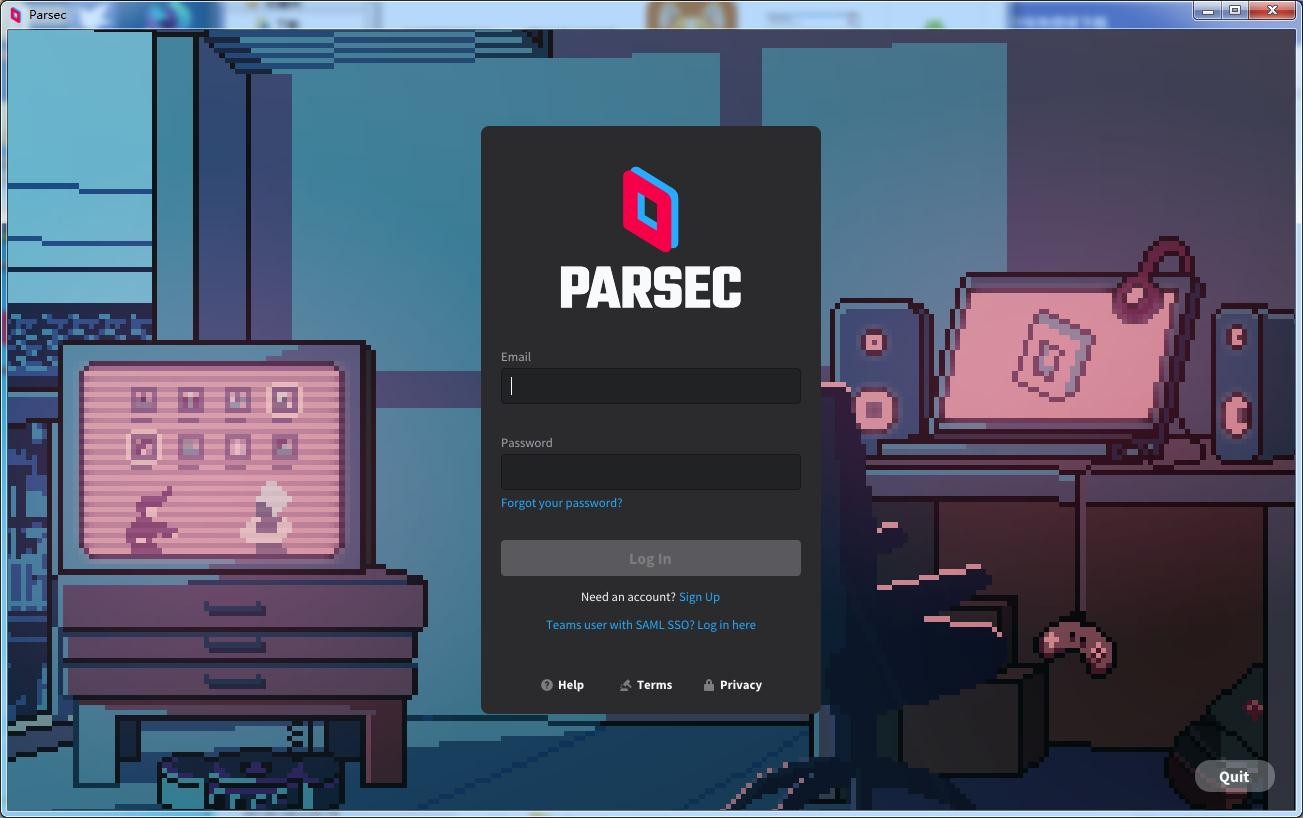Click the Terms gavel icon

(624, 685)
